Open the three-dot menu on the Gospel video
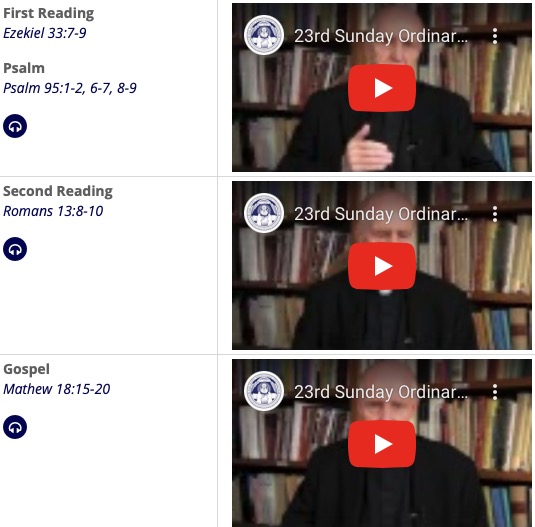Image resolution: width=535 pixels, height=527 pixels. point(495,392)
